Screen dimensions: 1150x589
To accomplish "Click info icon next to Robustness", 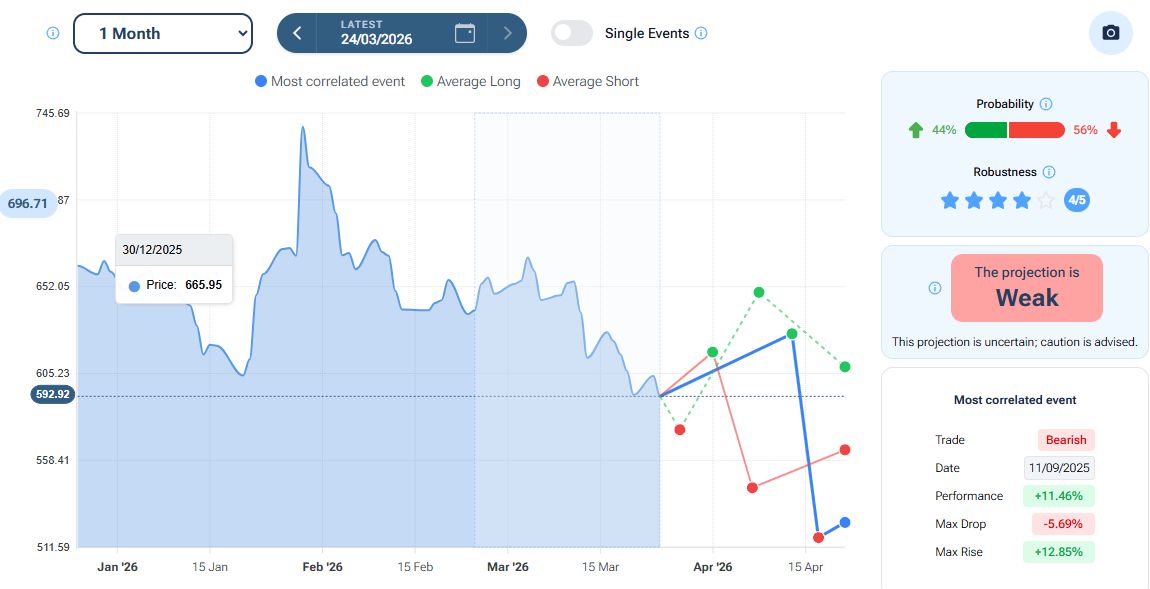I will [1049, 172].
